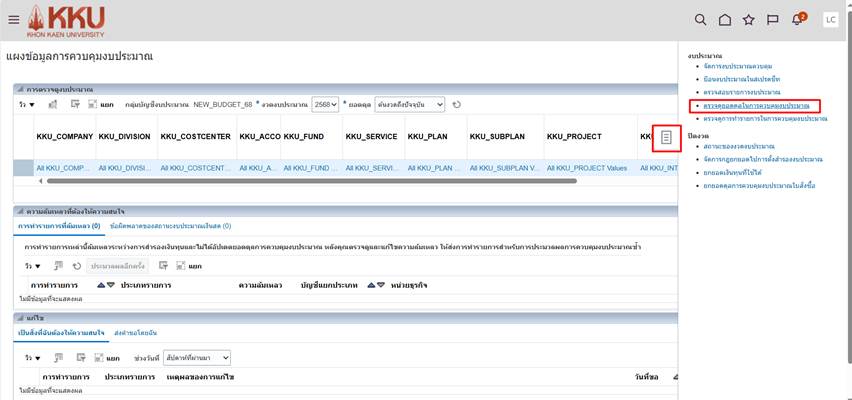Click the page vertical scrollbar
852x400 pixels.
coord(849,190)
